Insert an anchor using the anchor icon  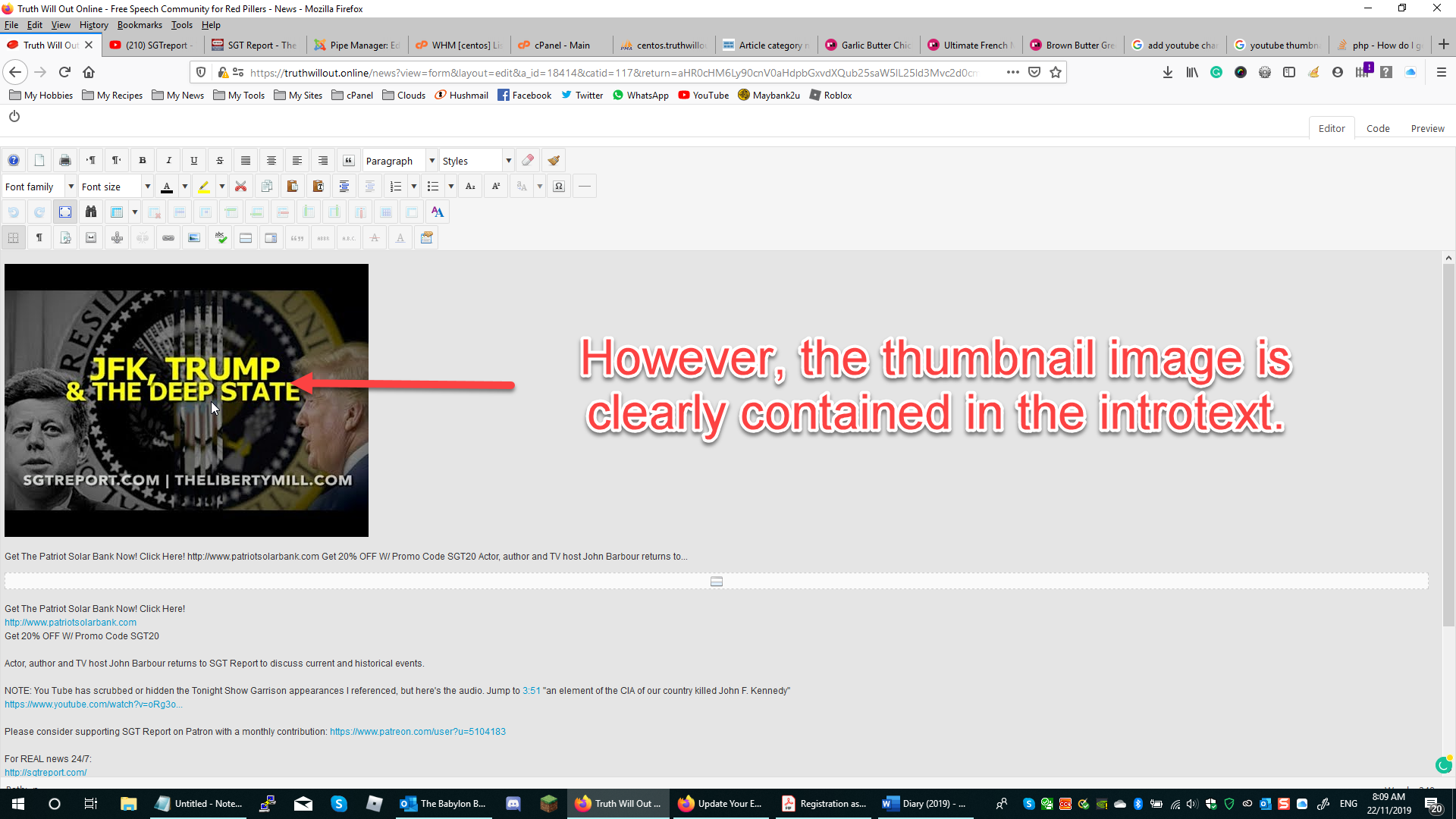pos(117,238)
